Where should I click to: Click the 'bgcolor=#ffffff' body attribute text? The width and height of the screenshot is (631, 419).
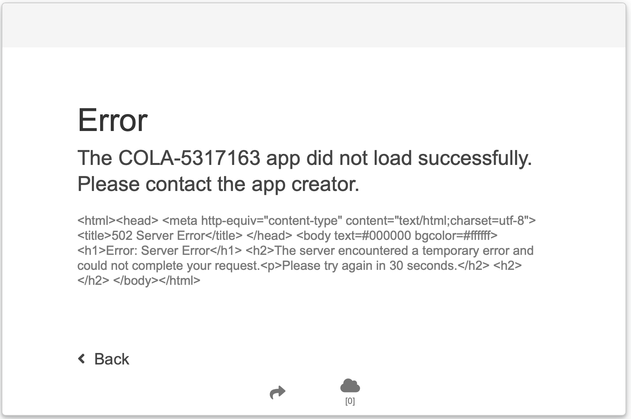point(452,235)
